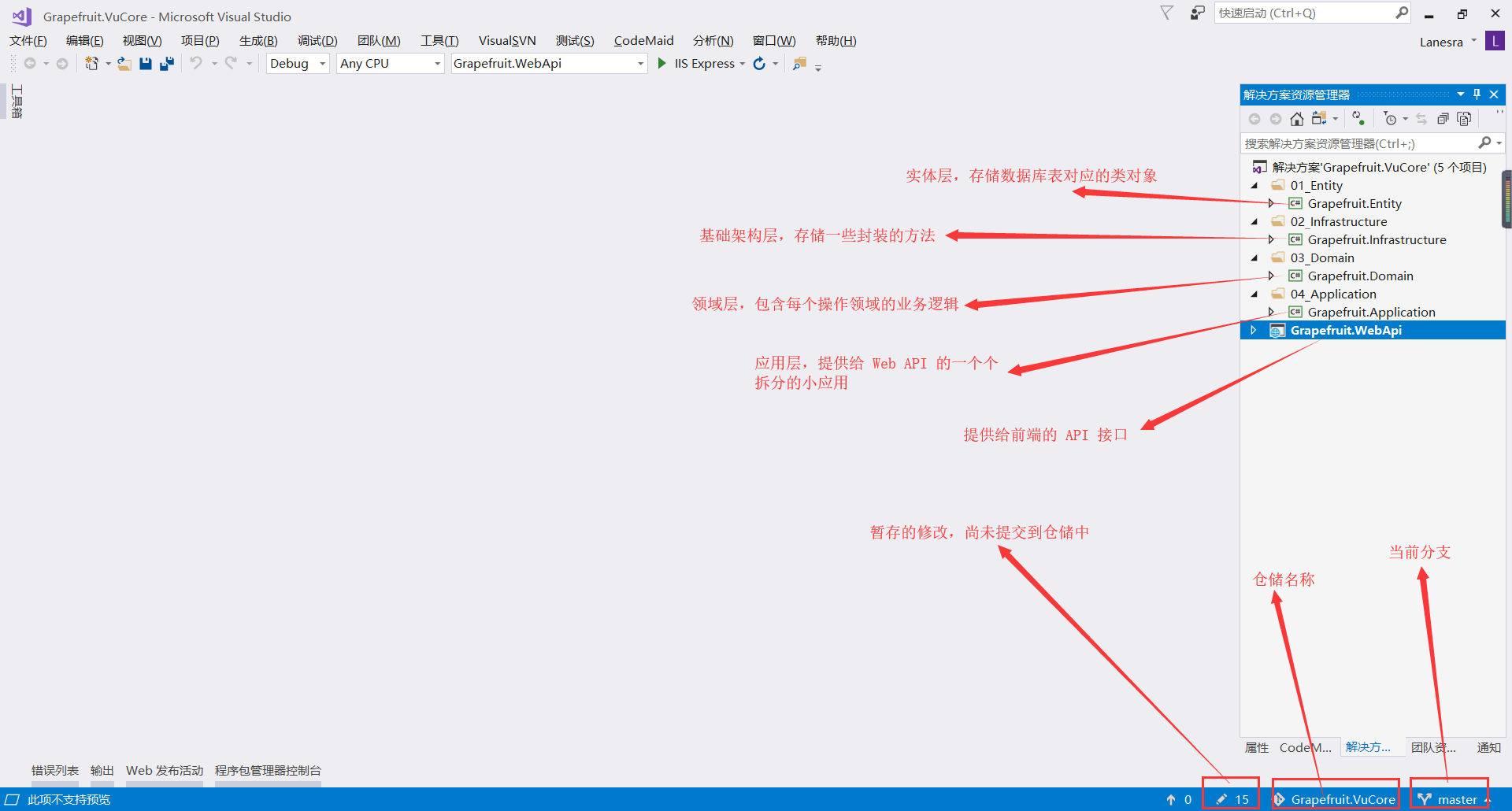Toggle the sync with active document button
Image resolution: width=1512 pixels, height=811 pixels.
[1421, 119]
